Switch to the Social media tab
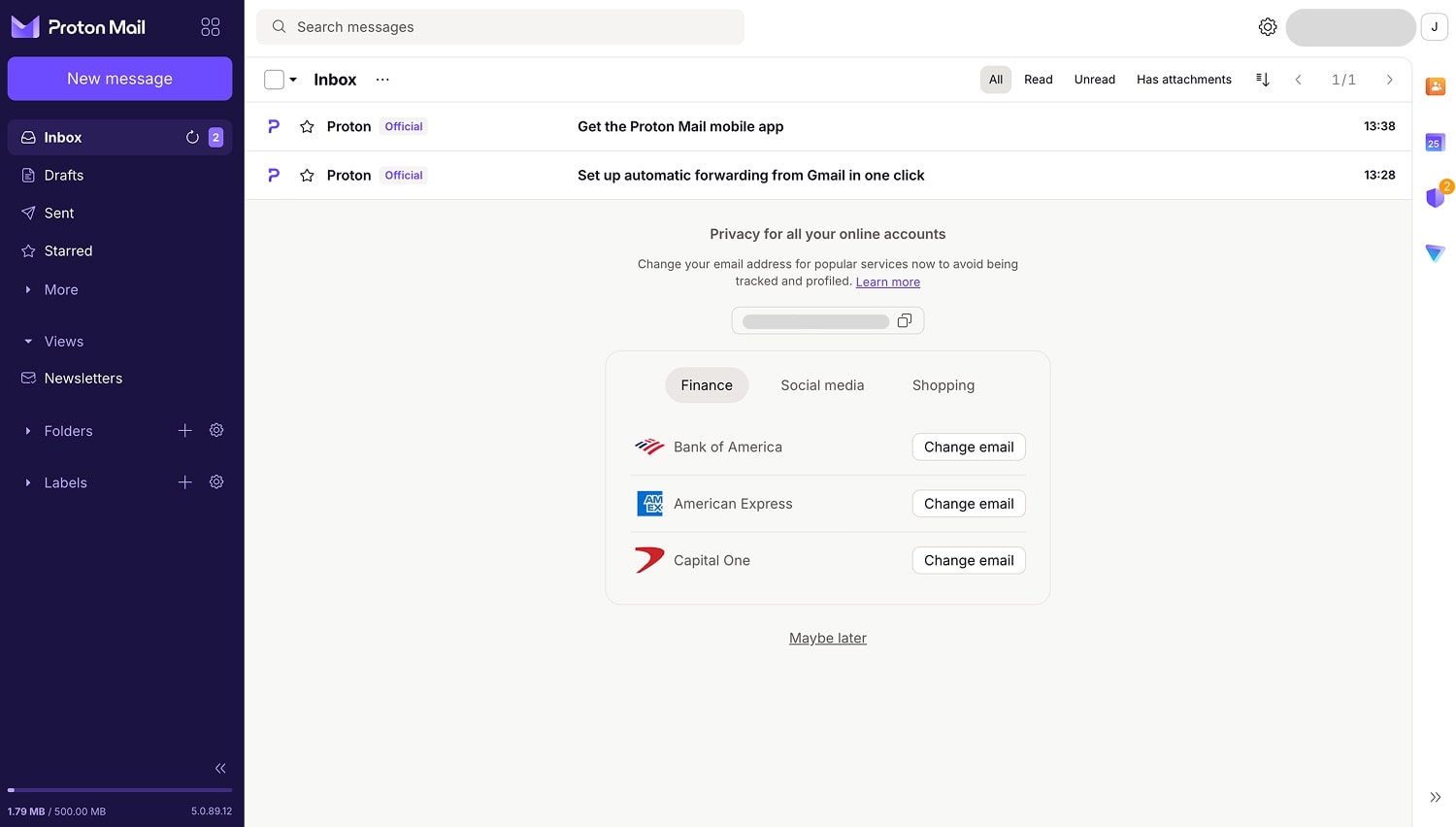 coord(822,384)
